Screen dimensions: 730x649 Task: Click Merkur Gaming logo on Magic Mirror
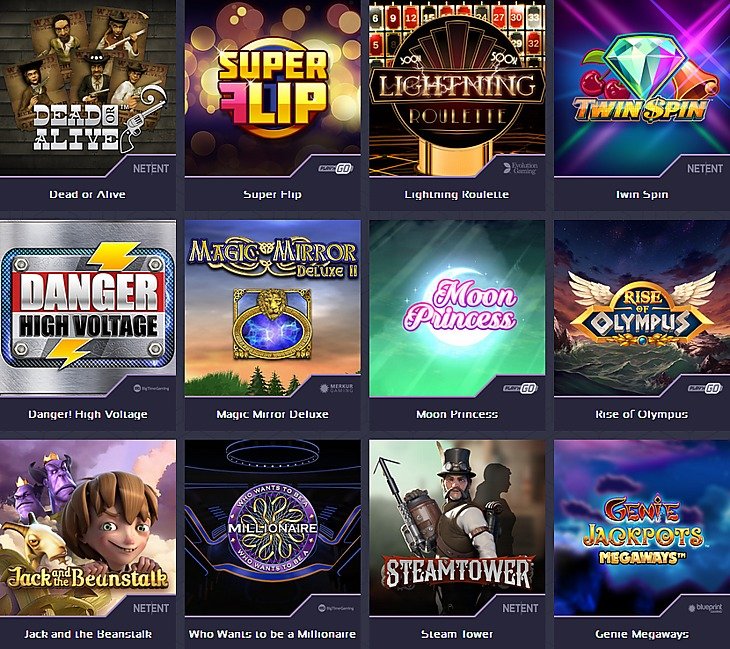coord(337,388)
